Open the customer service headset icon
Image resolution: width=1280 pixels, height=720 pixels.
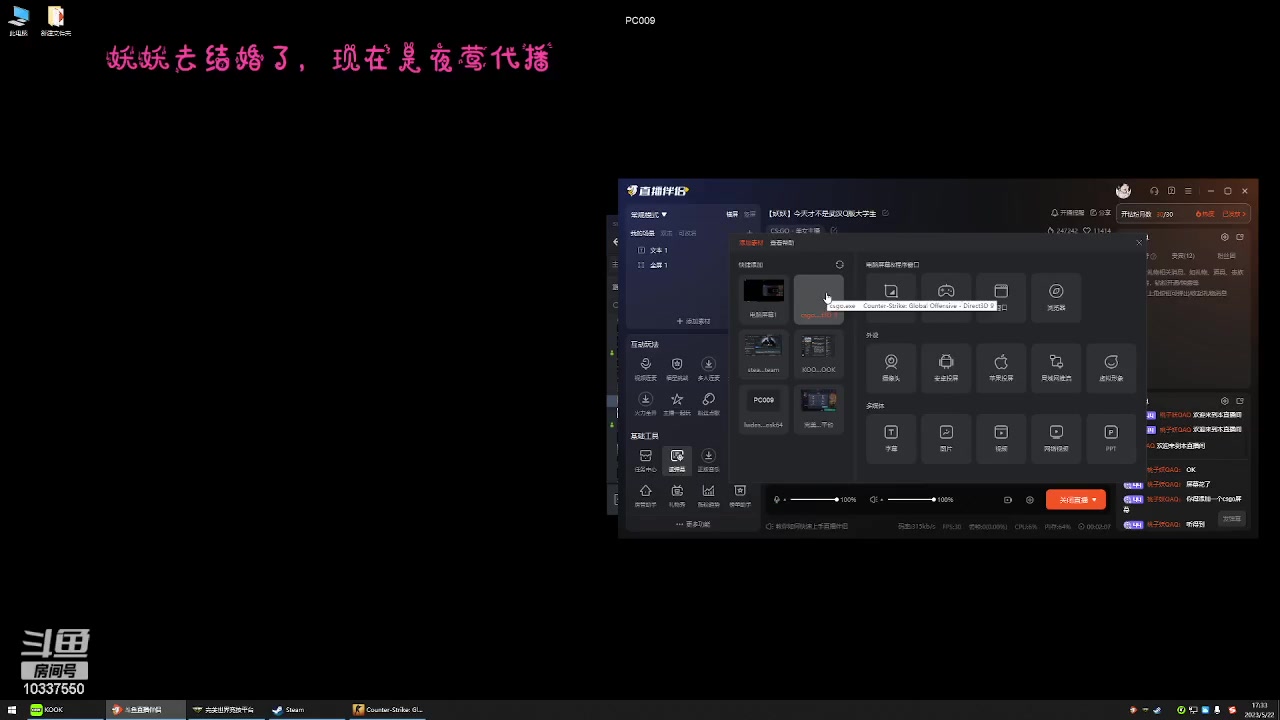1154,191
